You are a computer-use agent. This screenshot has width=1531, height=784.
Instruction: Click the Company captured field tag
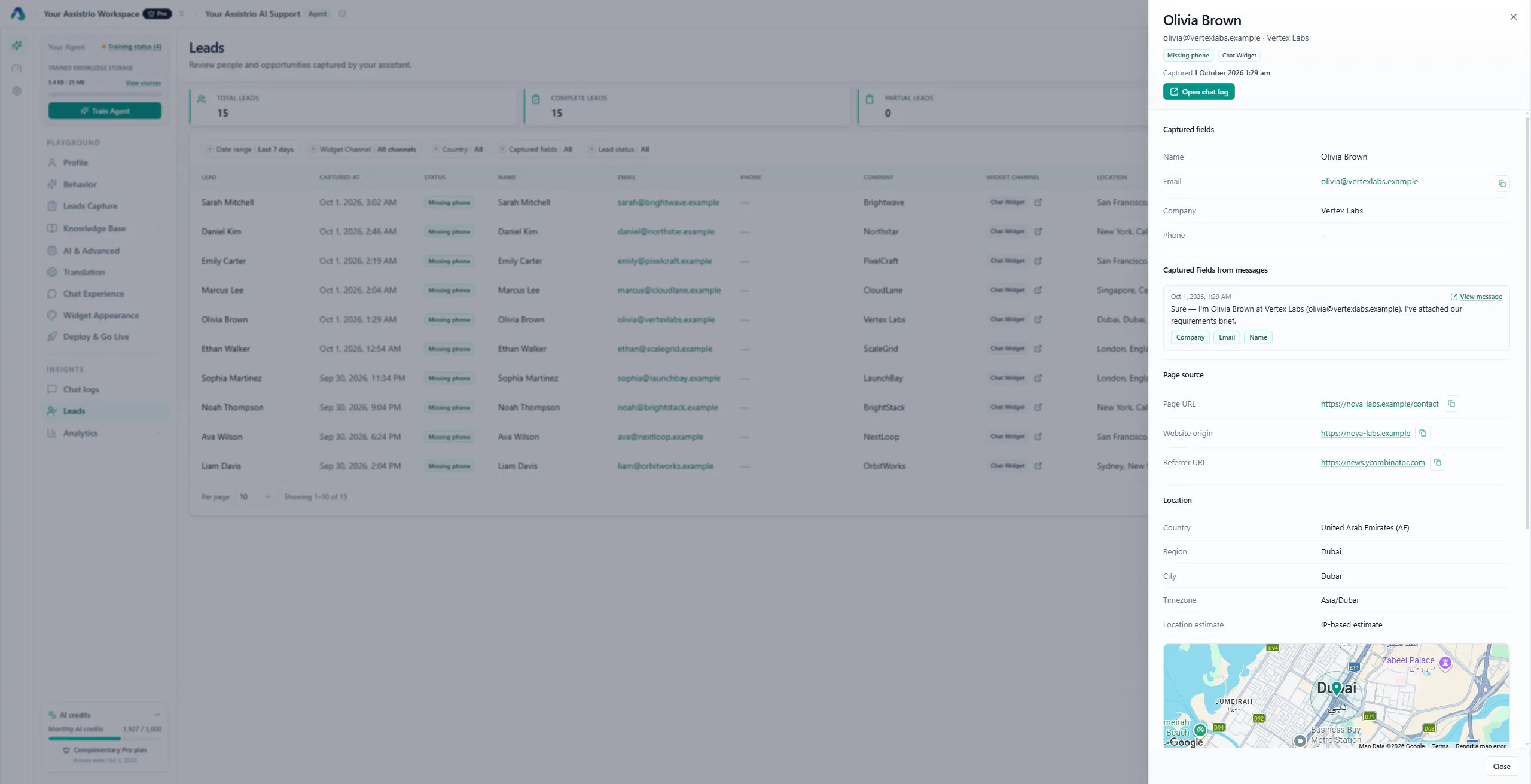(1190, 338)
